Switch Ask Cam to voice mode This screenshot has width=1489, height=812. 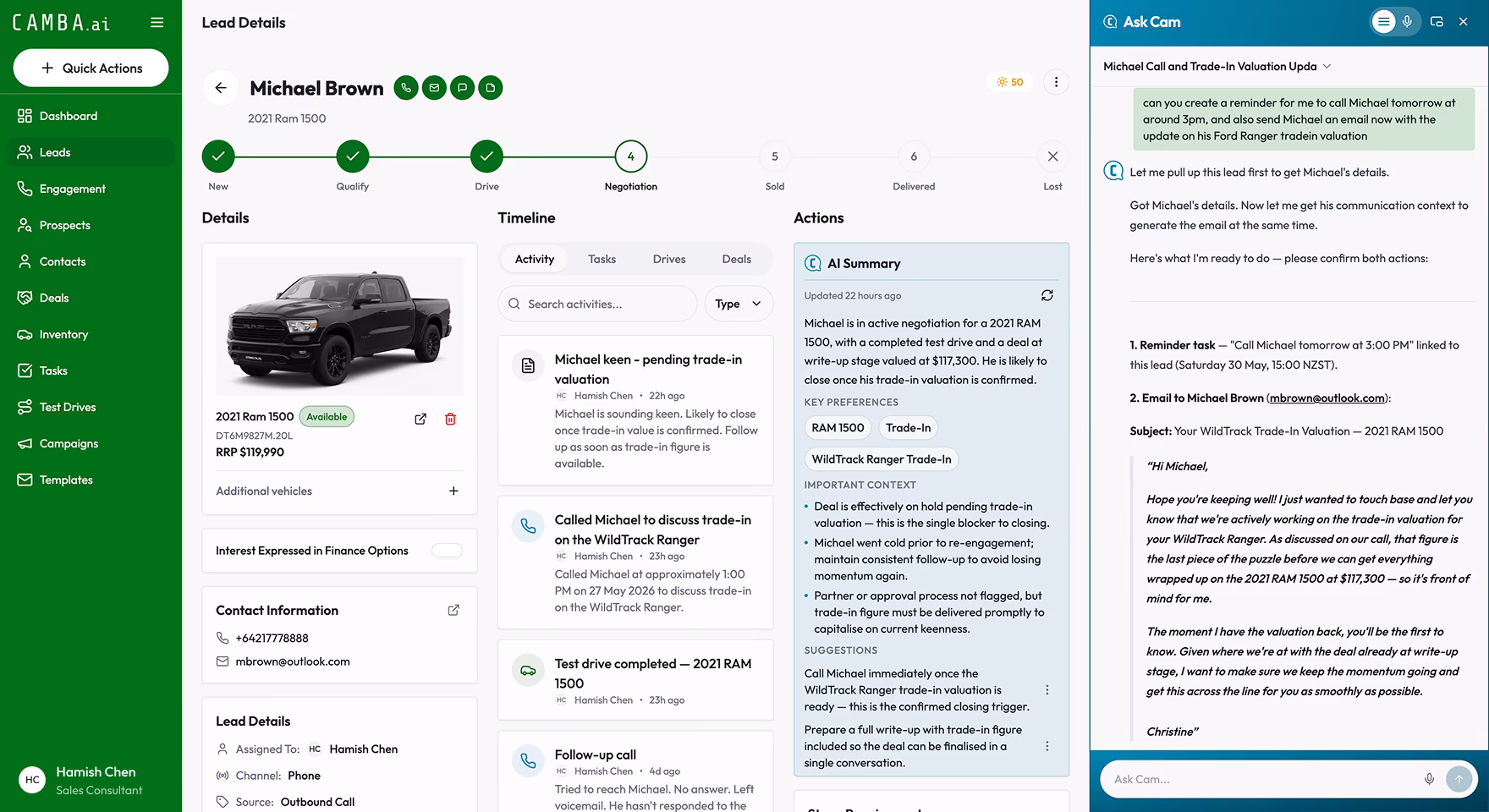click(x=1407, y=22)
